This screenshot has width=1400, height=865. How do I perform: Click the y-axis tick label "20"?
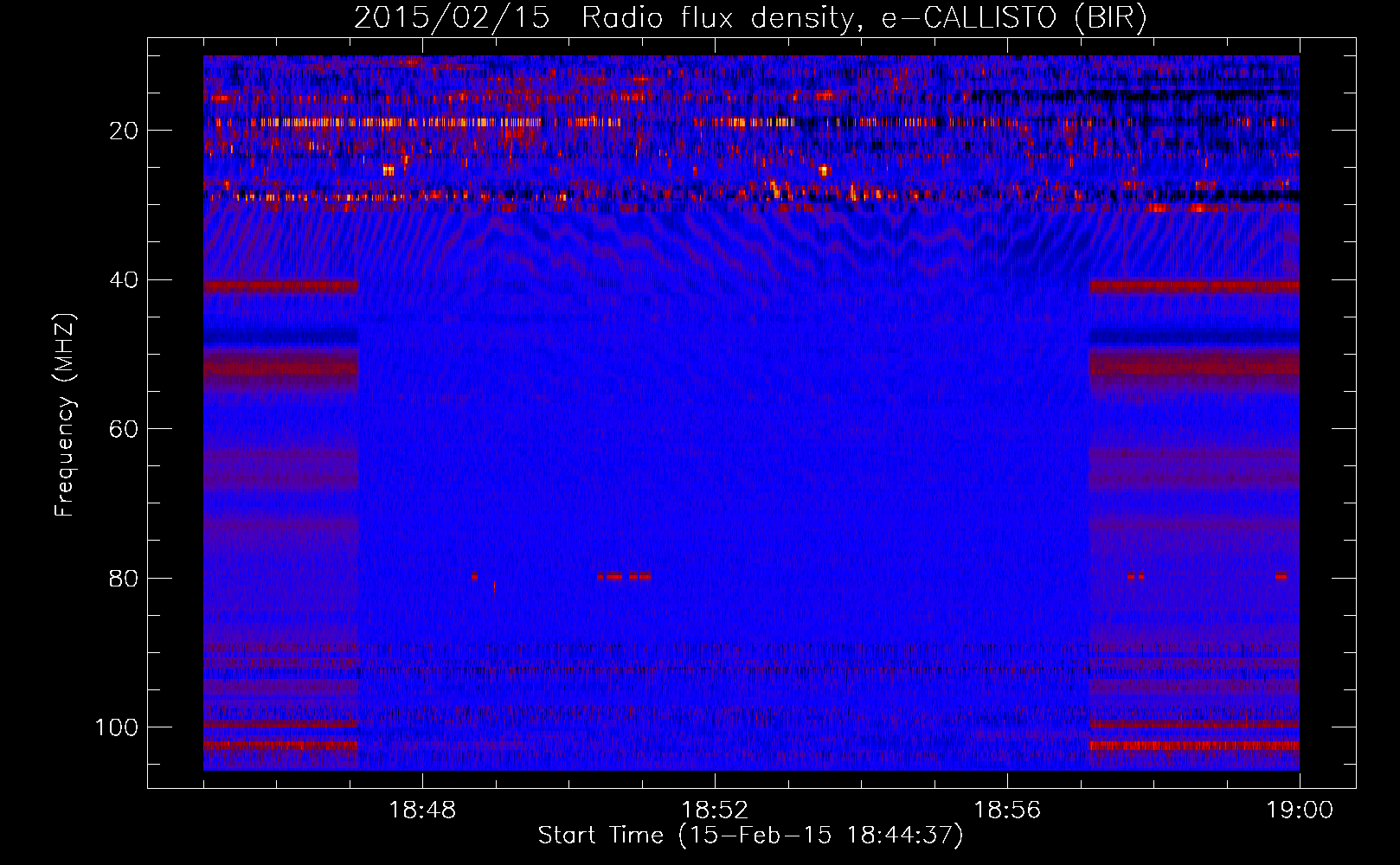point(125,131)
